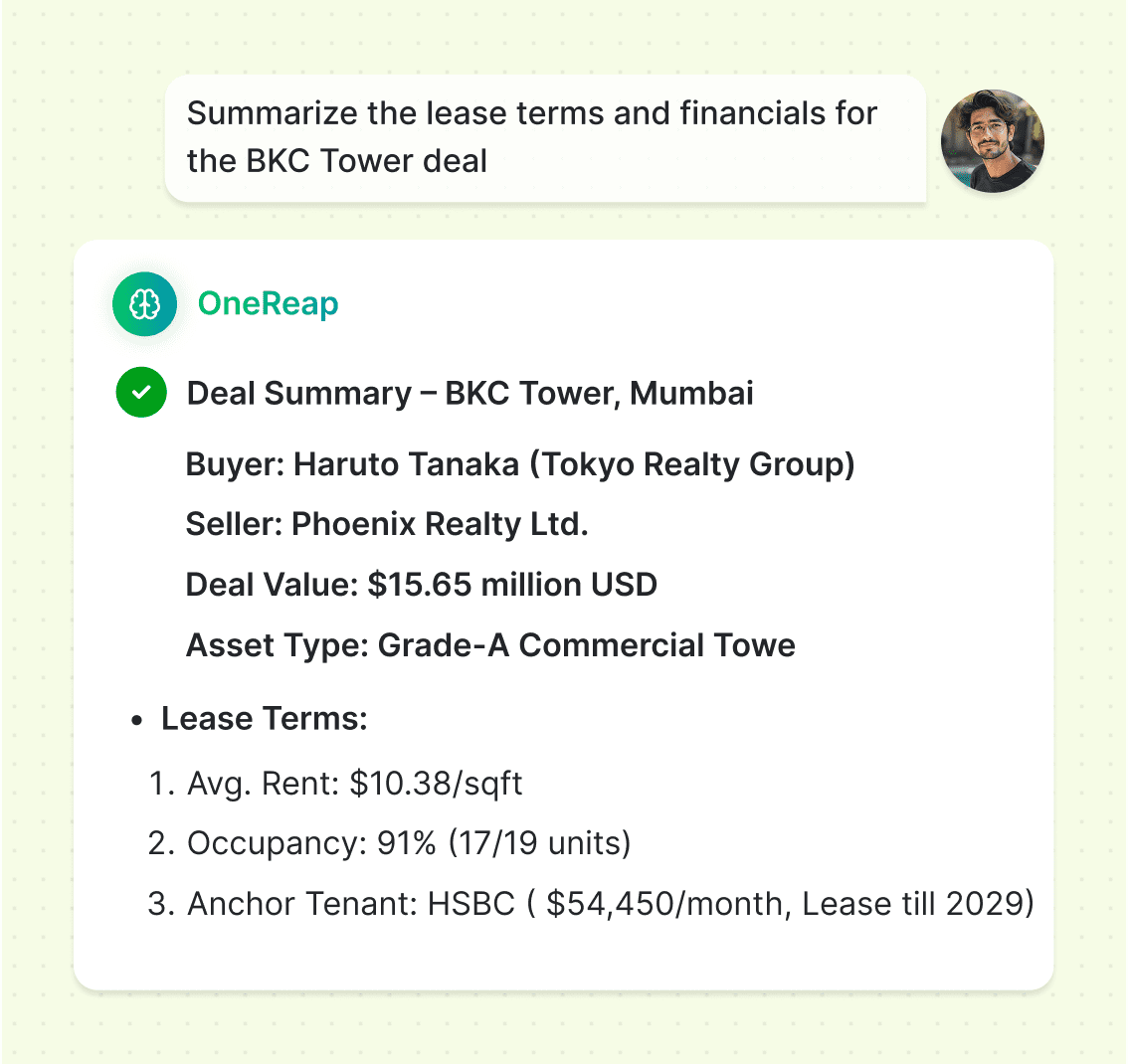
Task: Click the user profile avatar photo
Action: click(992, 141)
